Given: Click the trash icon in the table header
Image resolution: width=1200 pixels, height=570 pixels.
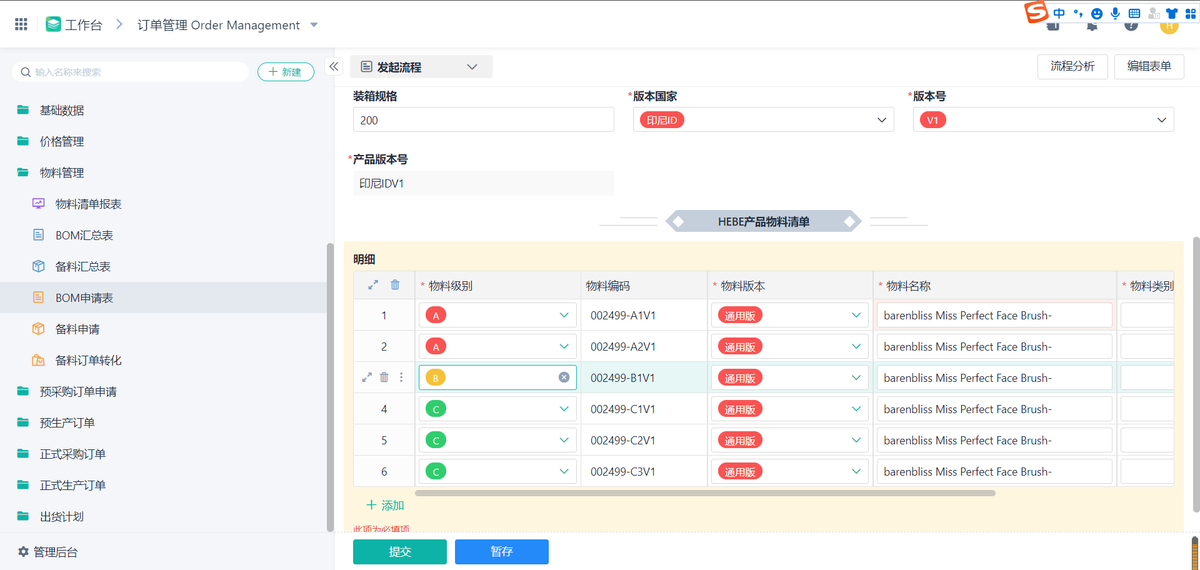Looking at the screenshot, I should 395,285.
